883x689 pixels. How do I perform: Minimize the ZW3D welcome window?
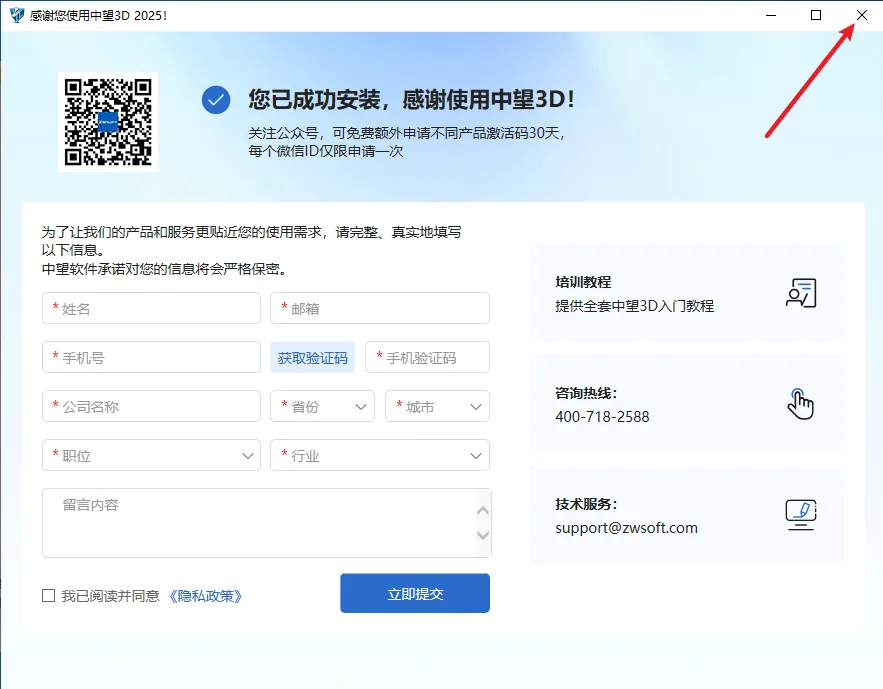[x=771, y=15]
